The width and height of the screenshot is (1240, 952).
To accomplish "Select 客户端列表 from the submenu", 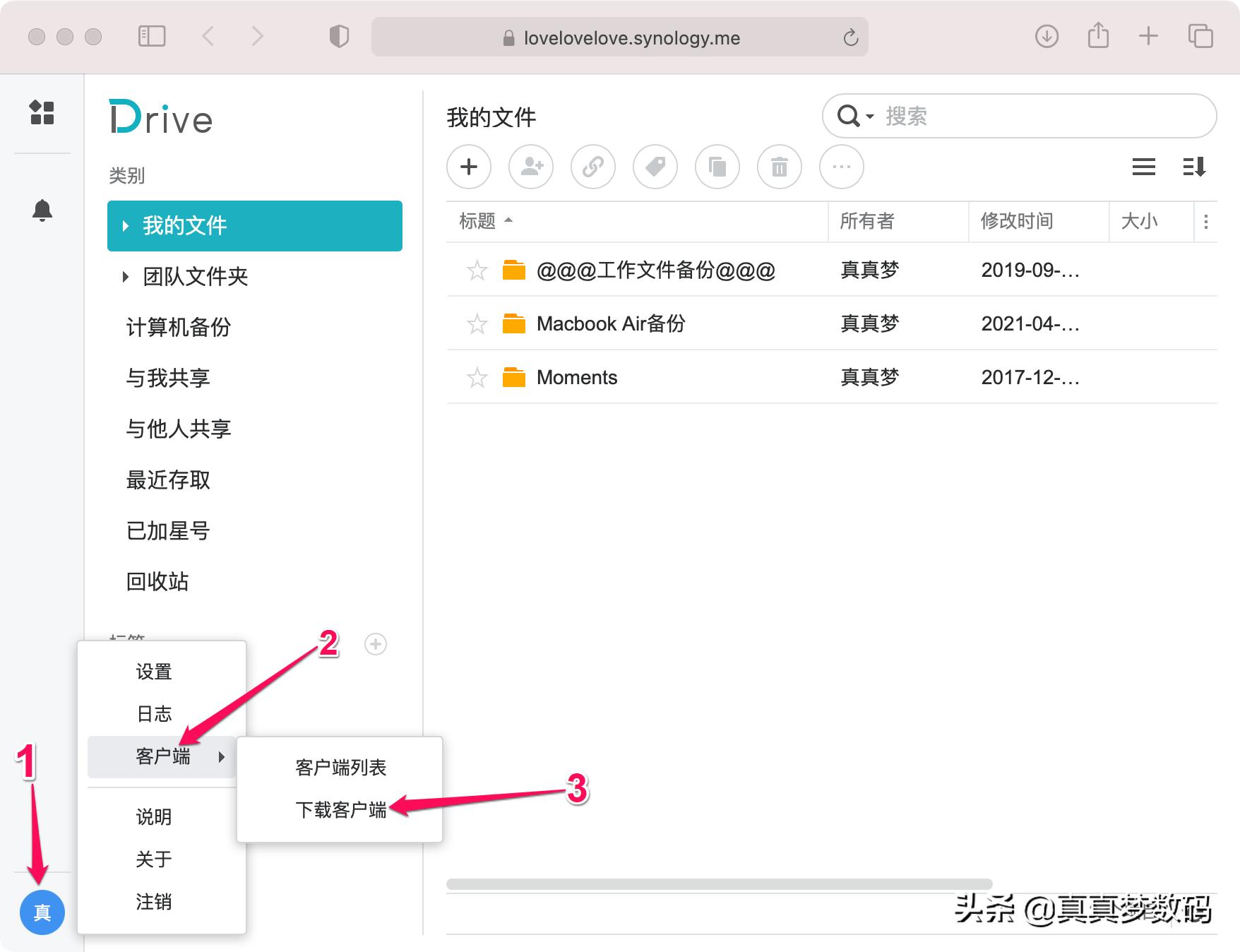I will 341,767.
